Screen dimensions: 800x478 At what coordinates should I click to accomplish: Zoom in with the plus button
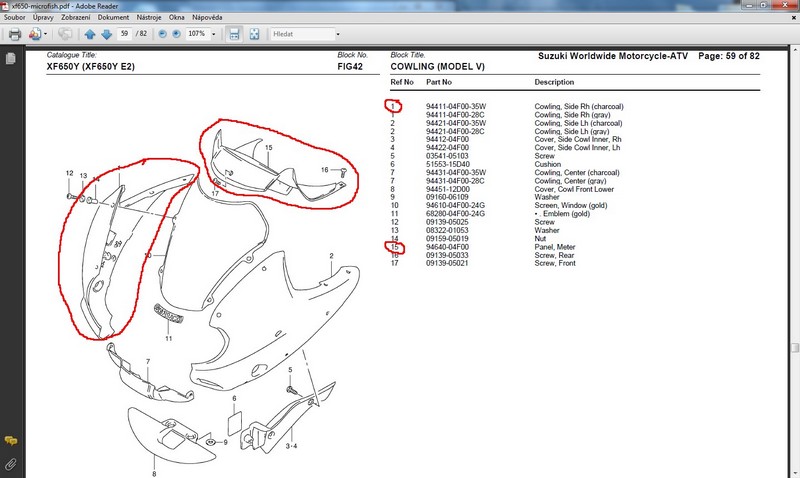(x=176, y=34)
